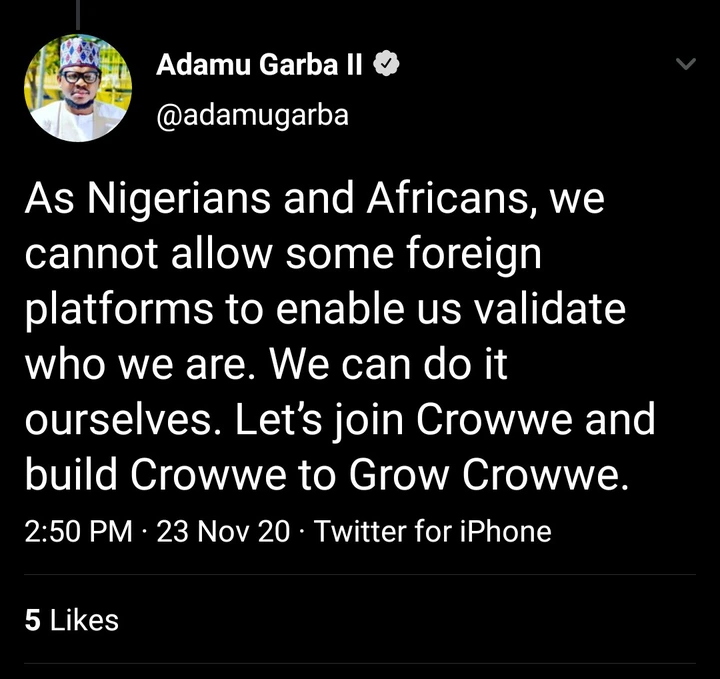Open the Adamu Garba II display name
This screenshot has height=679, width=720.
[262, 66]
